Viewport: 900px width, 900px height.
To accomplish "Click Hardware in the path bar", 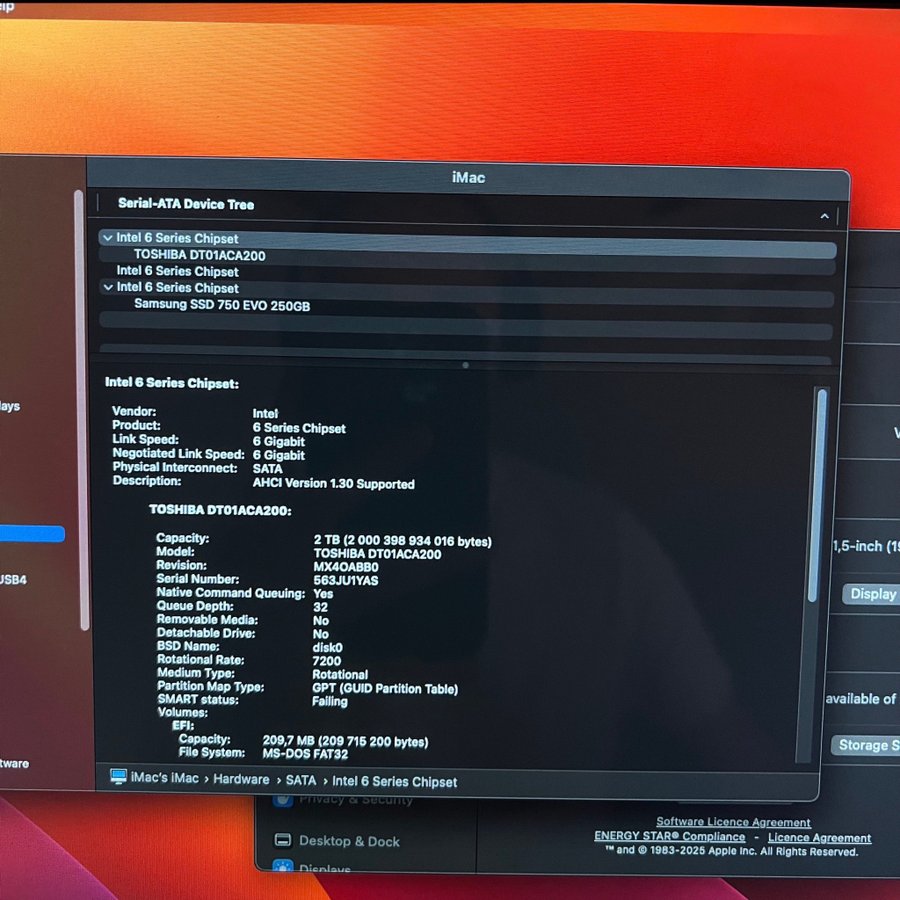I will tap(241, 779).
